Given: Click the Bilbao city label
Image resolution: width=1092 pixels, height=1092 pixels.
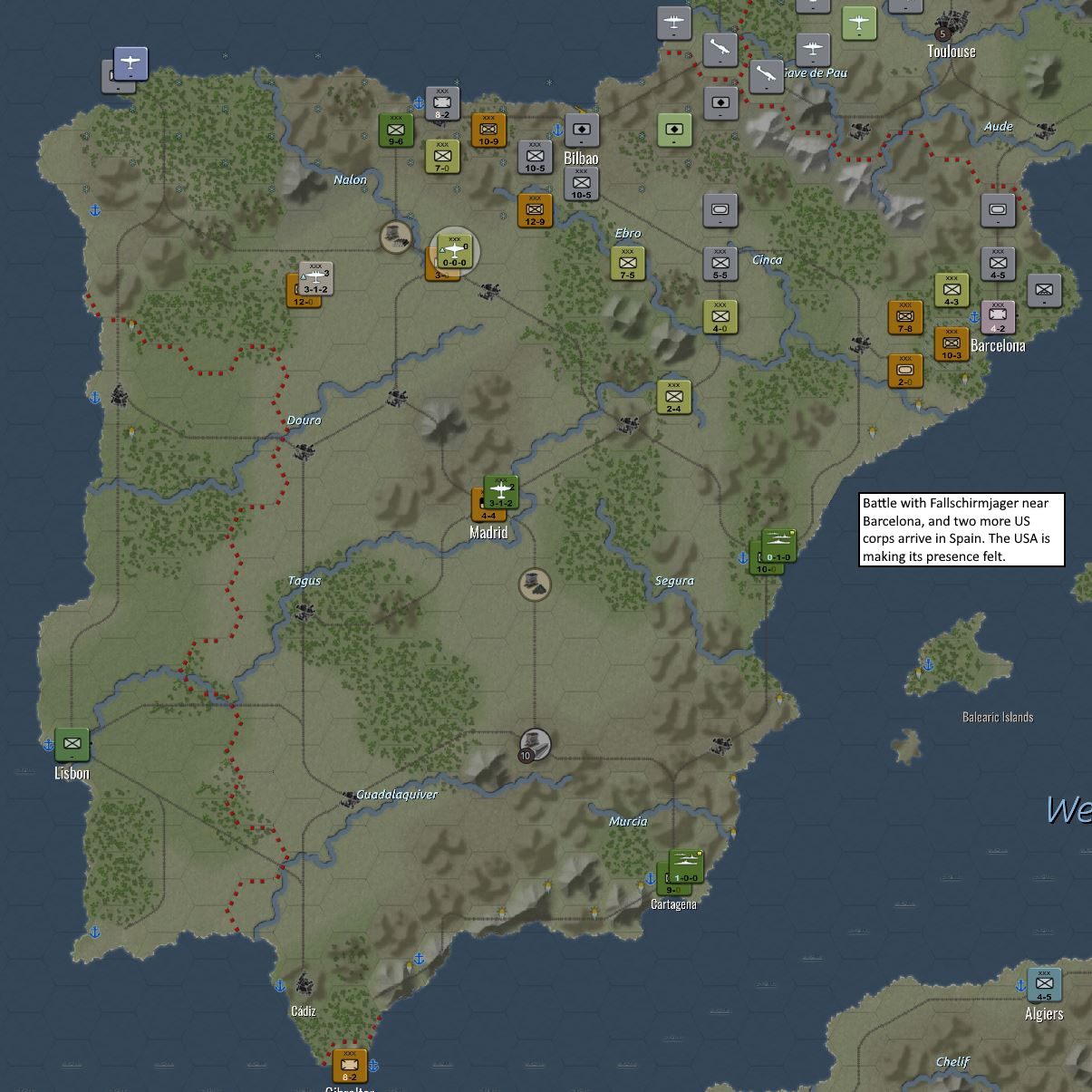Looking at the screenshot, I should (x=581, y=158).
